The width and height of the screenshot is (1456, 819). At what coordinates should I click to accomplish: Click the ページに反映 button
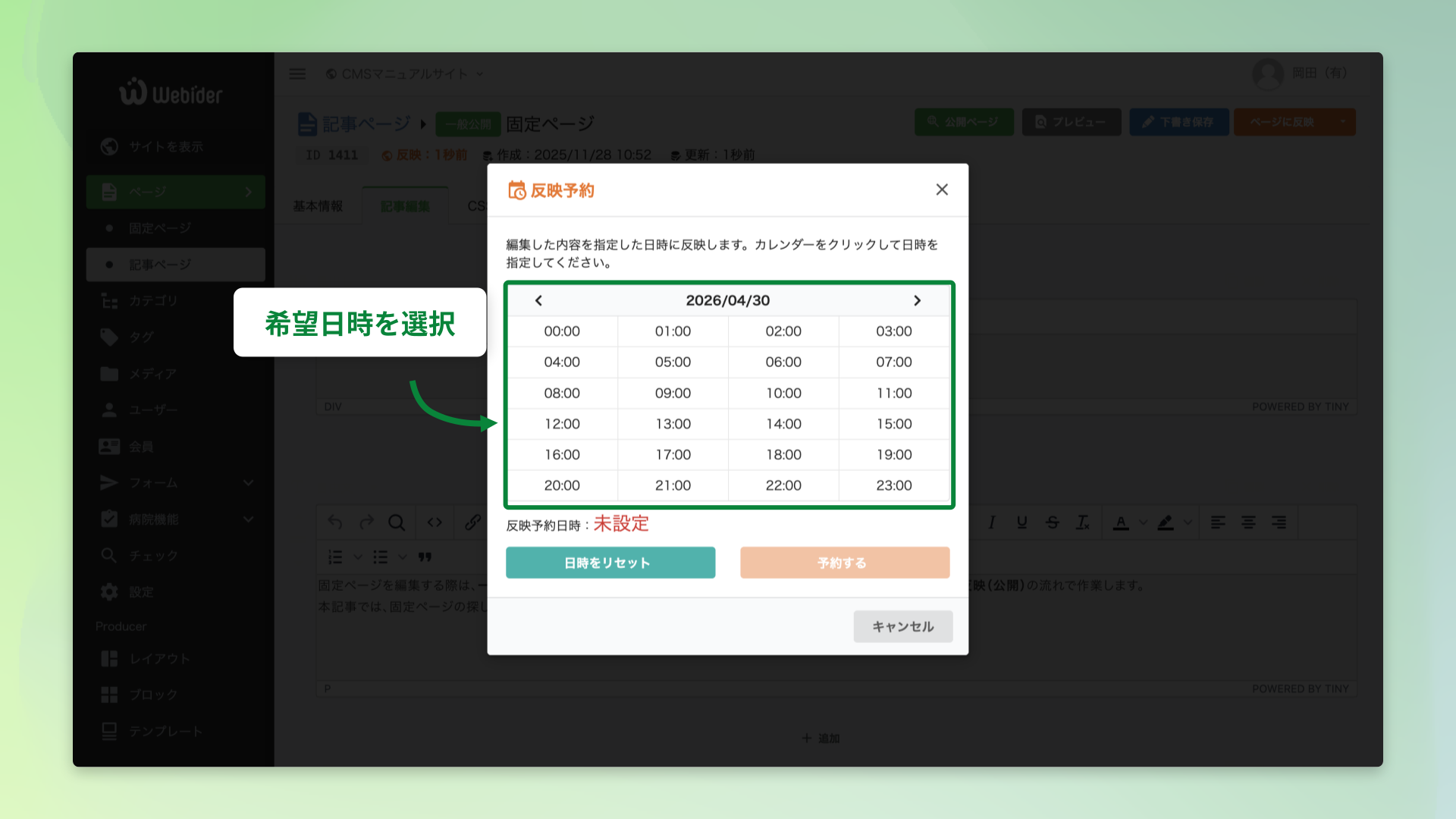1282,122
